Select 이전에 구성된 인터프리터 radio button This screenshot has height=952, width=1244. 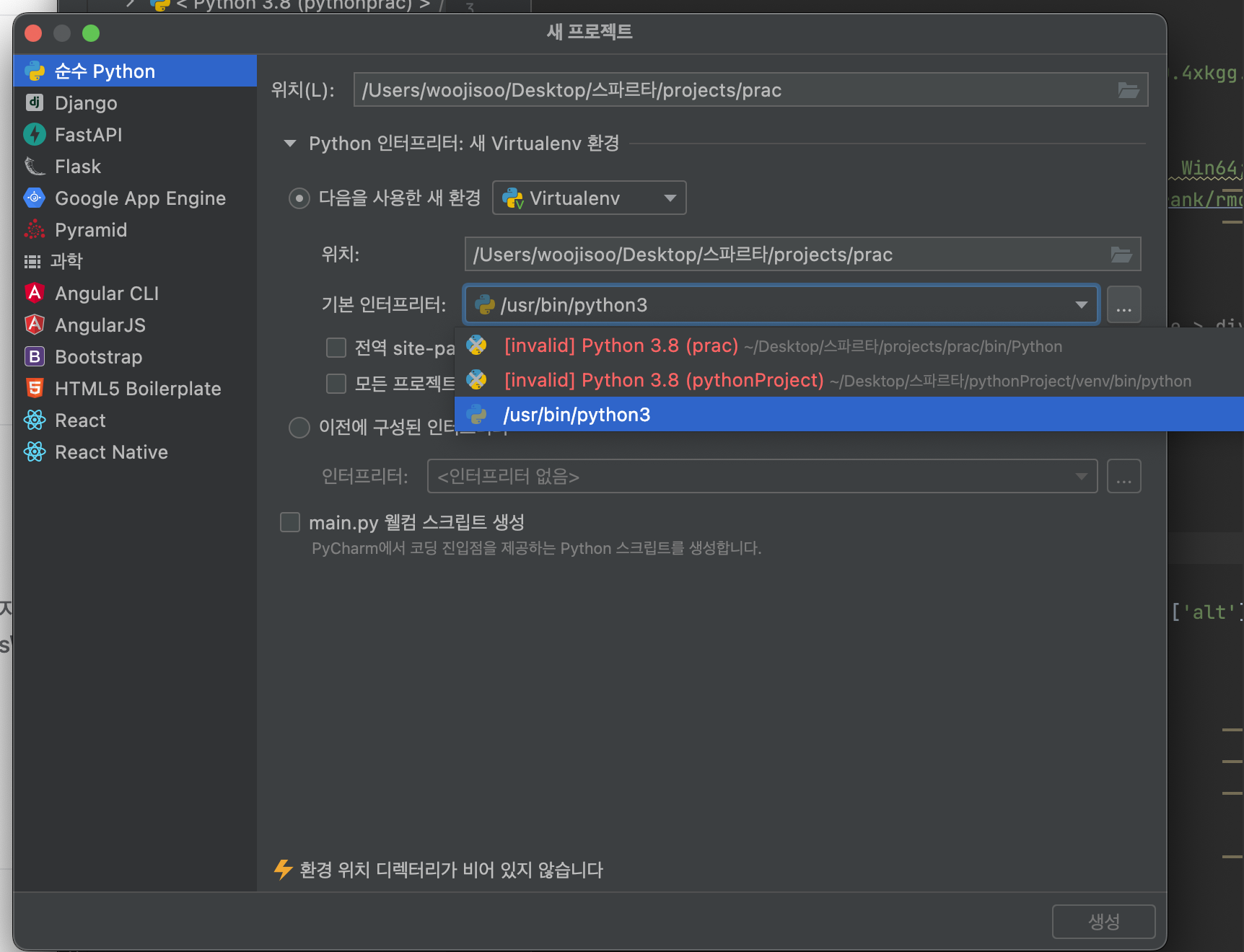(x=299, y=428)
